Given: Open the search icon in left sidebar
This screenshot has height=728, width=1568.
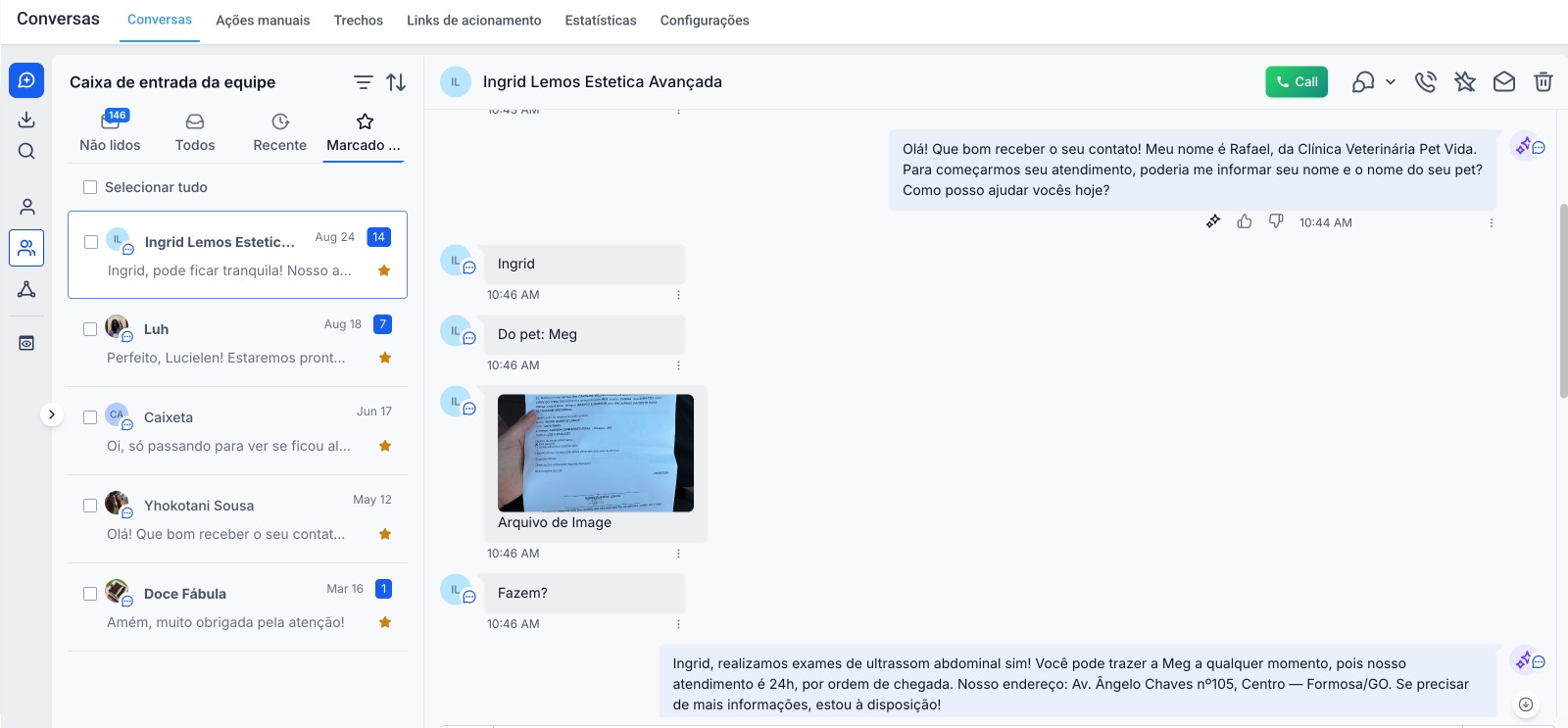Looking at the screenshot, I should [x=26, y=151].
